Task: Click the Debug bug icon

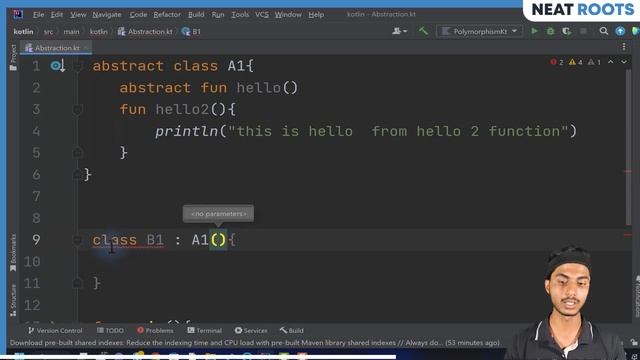Action: 550,31
